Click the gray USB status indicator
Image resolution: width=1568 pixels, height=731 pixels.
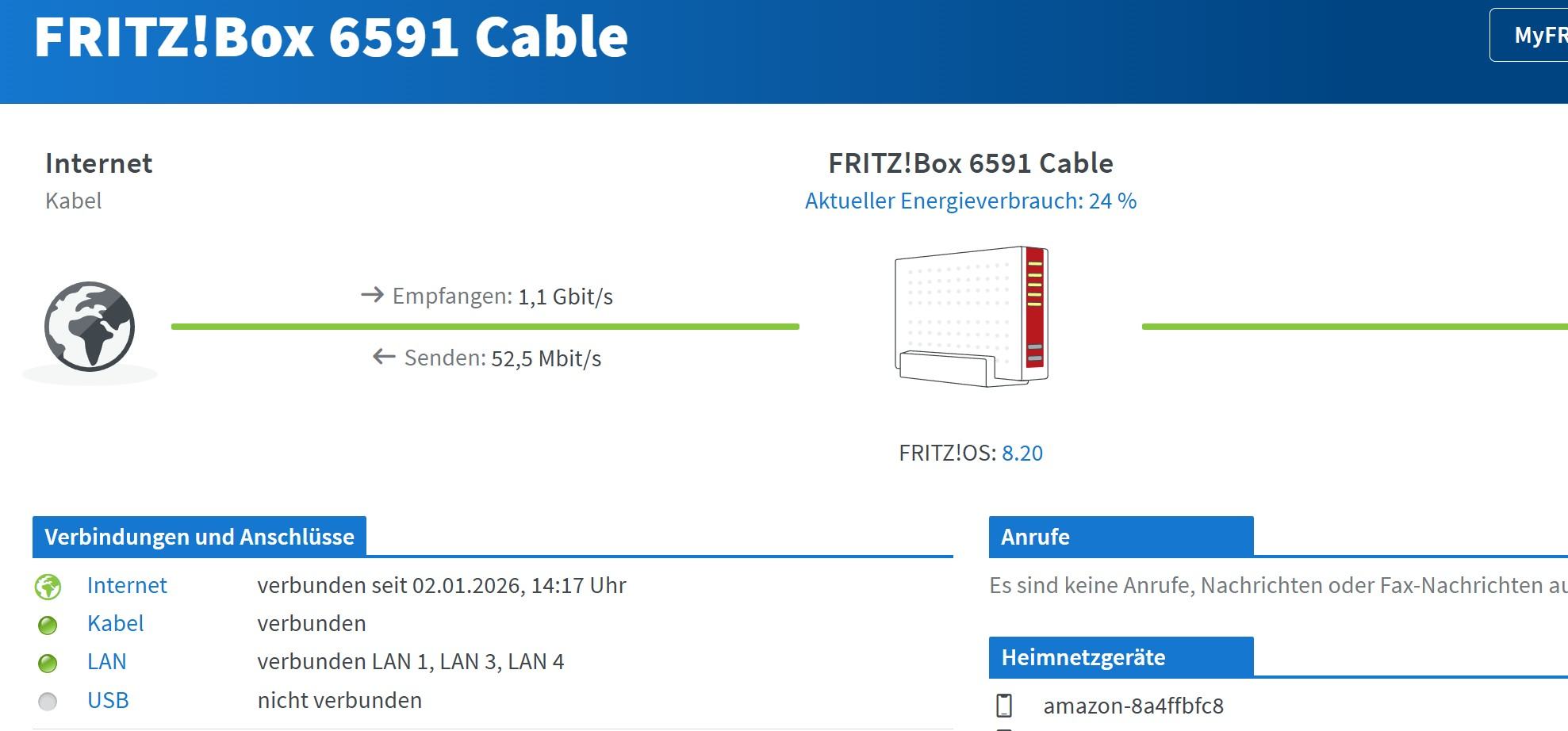(x=48, y=702)
